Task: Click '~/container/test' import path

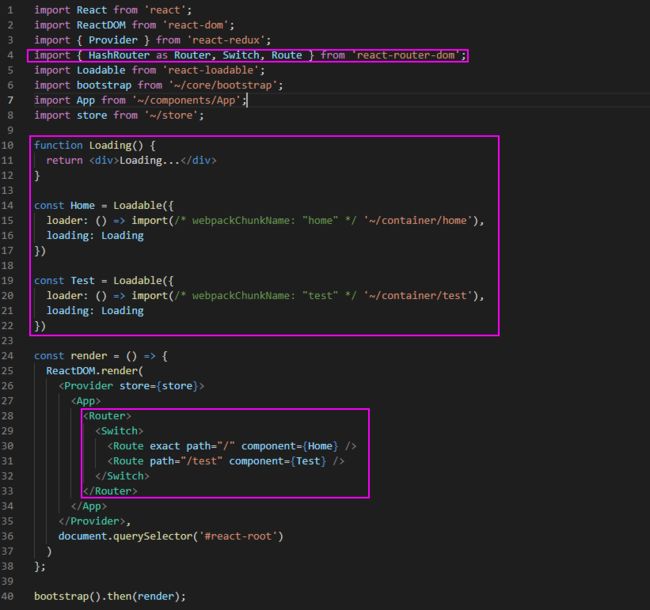Action: coord(418,296)
